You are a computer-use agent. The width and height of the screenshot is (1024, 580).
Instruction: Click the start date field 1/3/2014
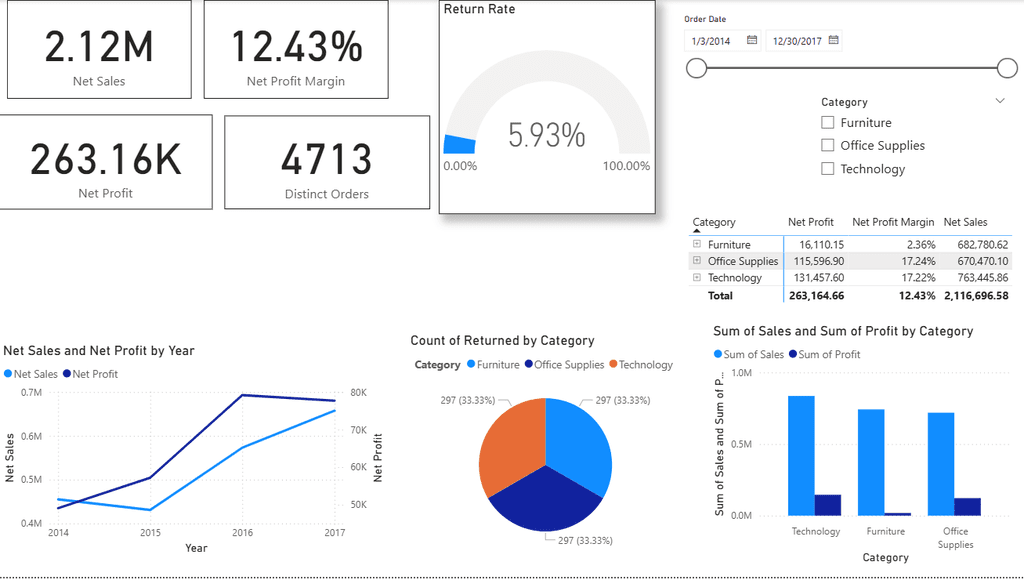click(x=722, y=40)
